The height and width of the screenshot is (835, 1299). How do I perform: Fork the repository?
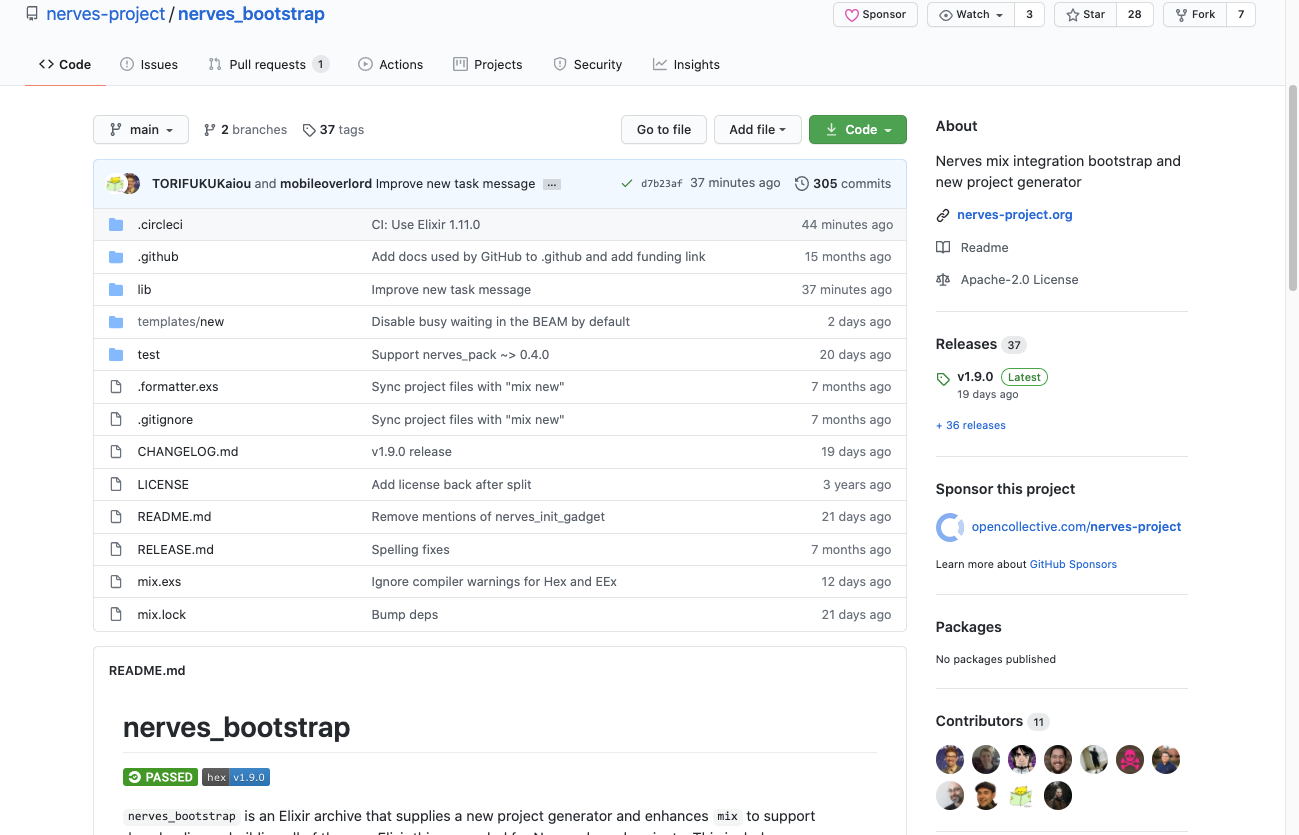1195,15
